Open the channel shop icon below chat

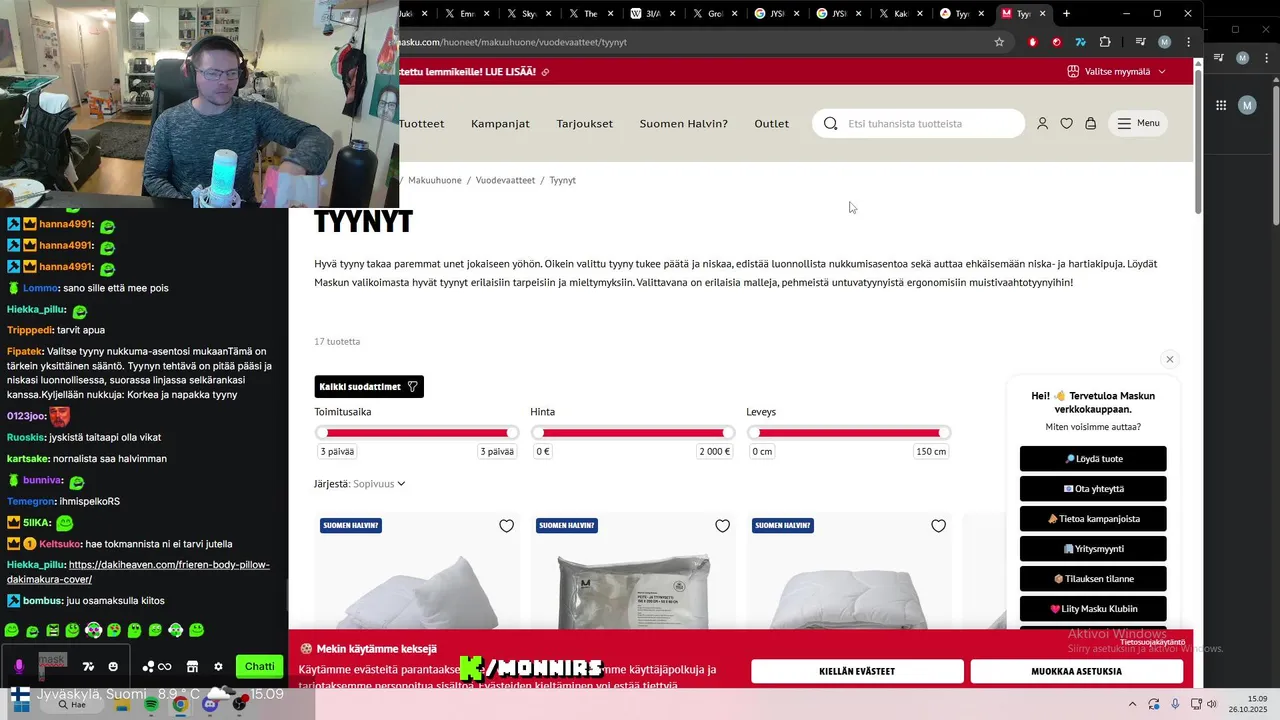tap(192, 666)
